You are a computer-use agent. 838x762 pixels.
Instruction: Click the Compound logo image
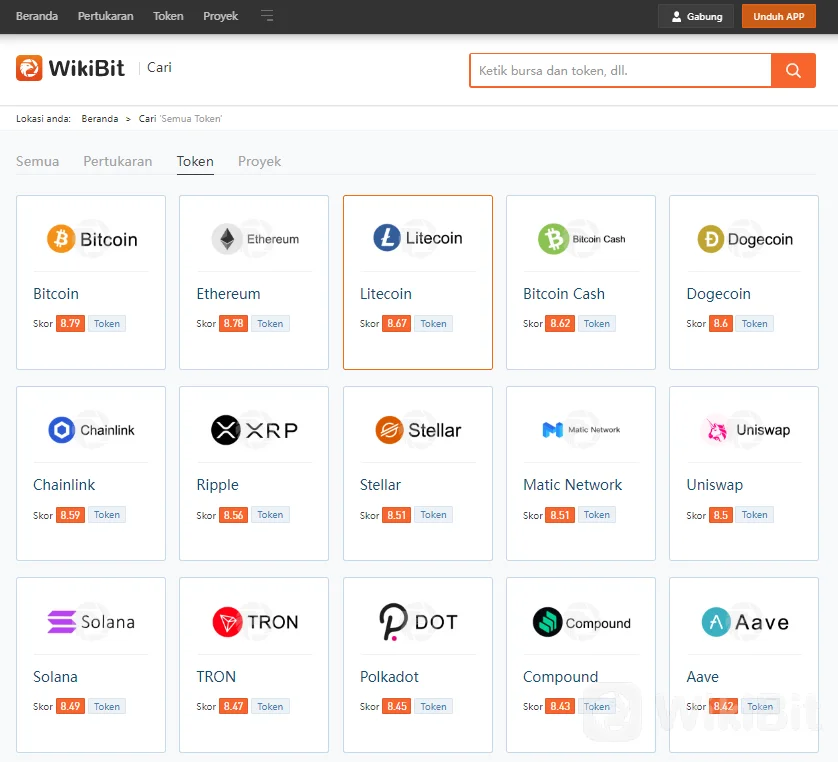(x=581, y=623)
